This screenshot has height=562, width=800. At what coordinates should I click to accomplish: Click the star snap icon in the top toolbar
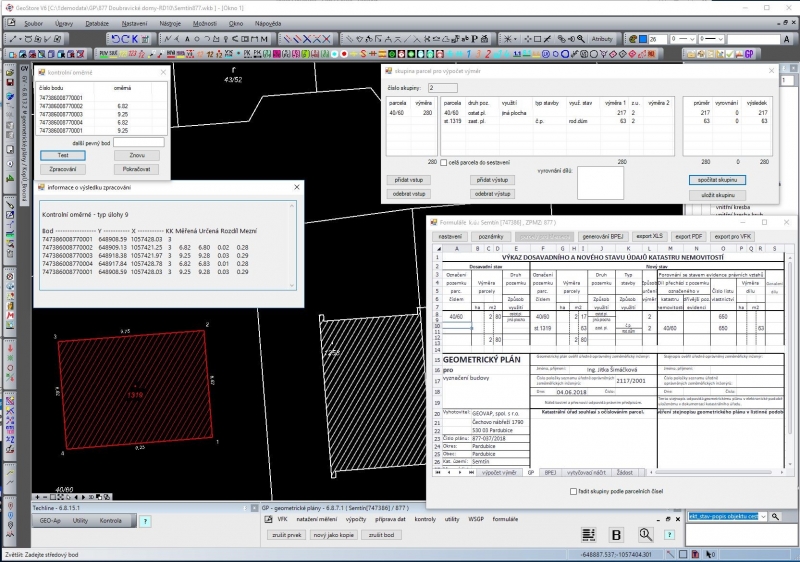[x=507, y=39]
